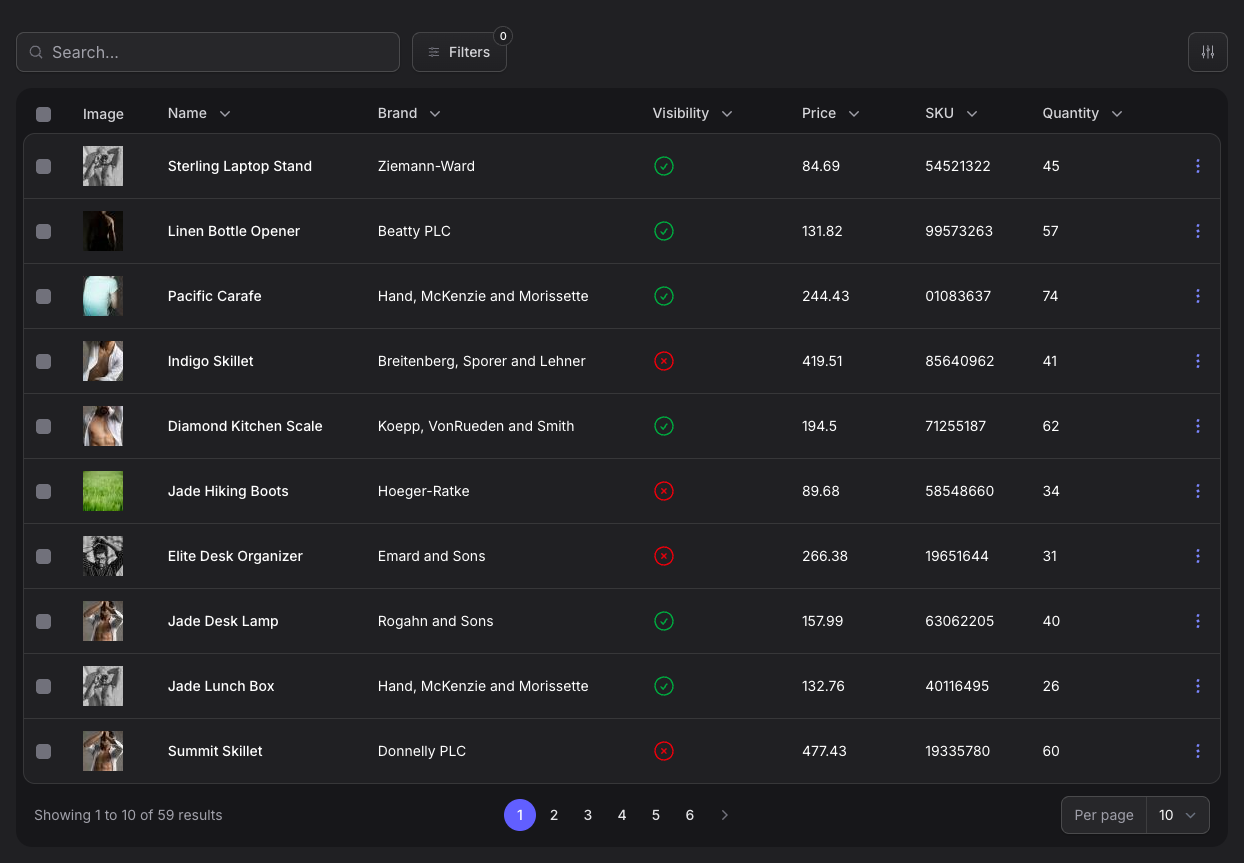Open the Visibility column header dropdown
Screen dimensions: 1244x863
pos(692,113)
